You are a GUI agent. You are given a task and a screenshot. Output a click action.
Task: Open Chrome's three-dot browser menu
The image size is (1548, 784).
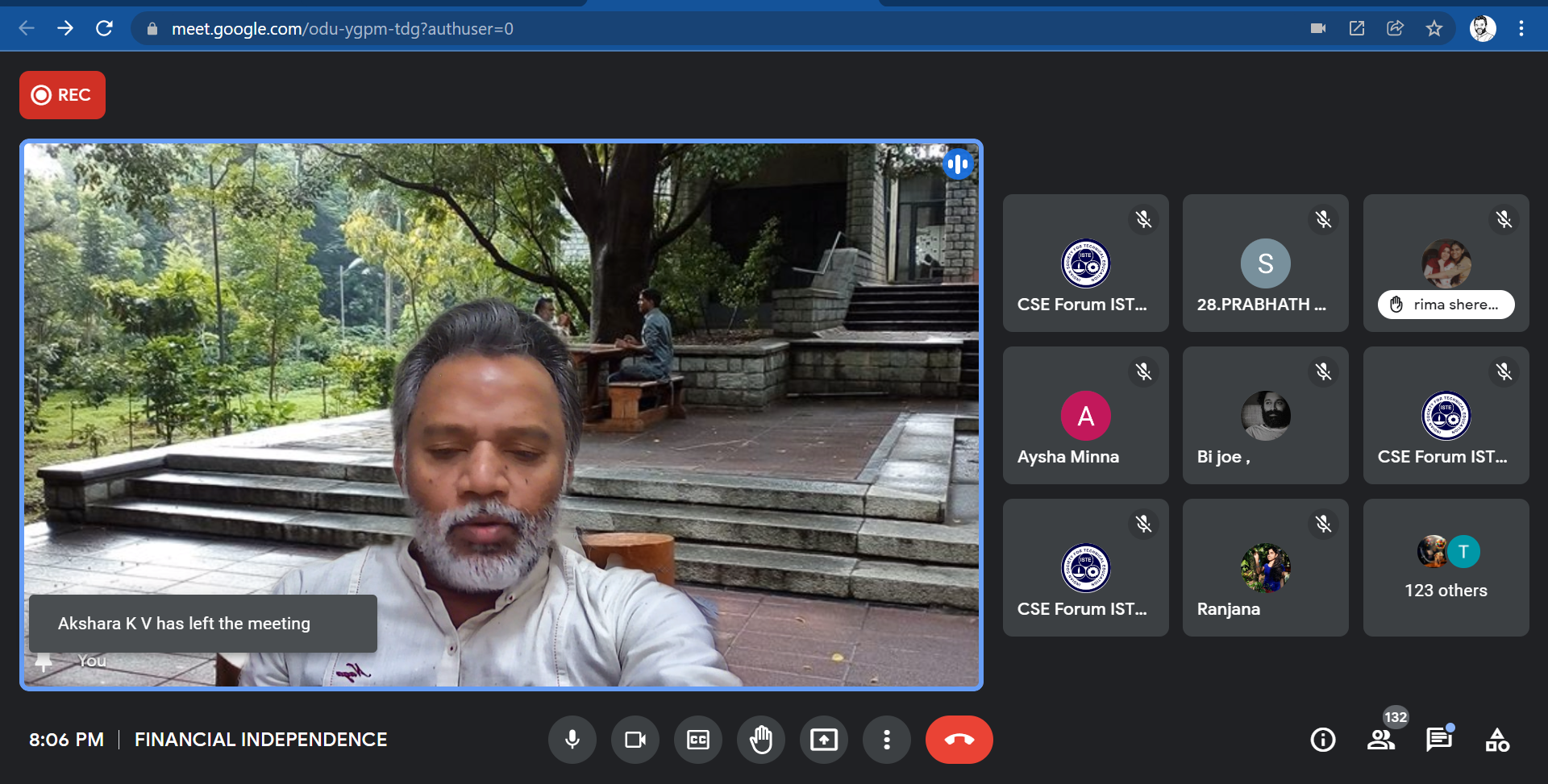click(x=1521, y=29)
